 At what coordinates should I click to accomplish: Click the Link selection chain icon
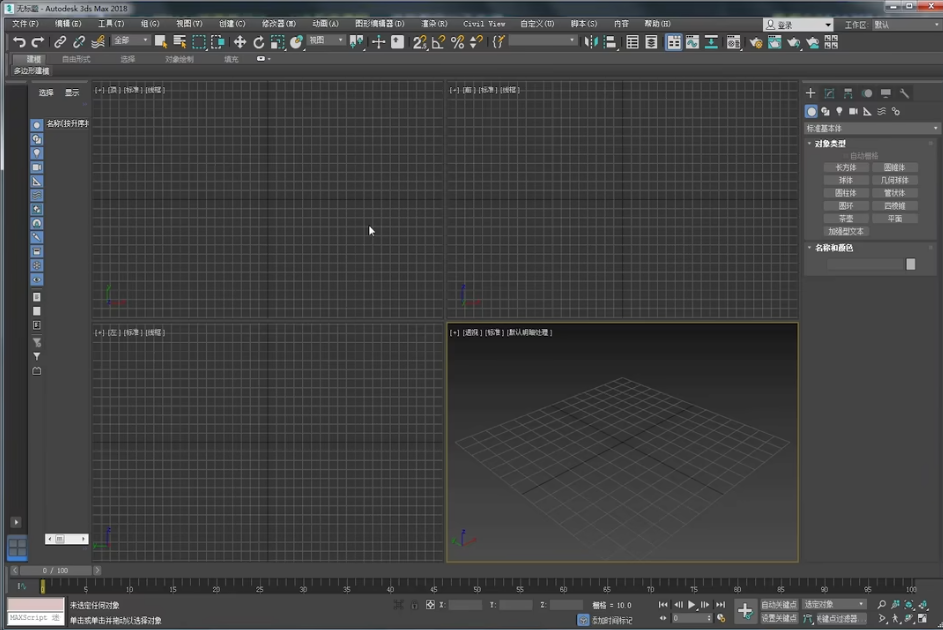click(60, 42)
